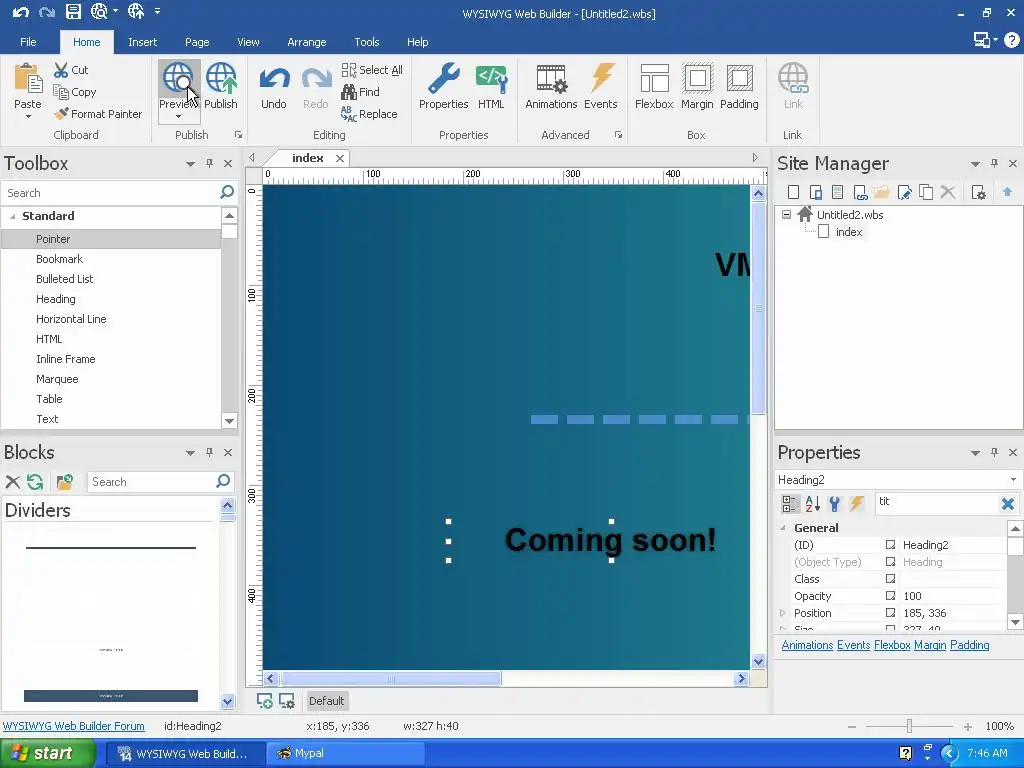
Task: Open the Heading2 object selector dropdown
Action: (x=1013, y=479)
